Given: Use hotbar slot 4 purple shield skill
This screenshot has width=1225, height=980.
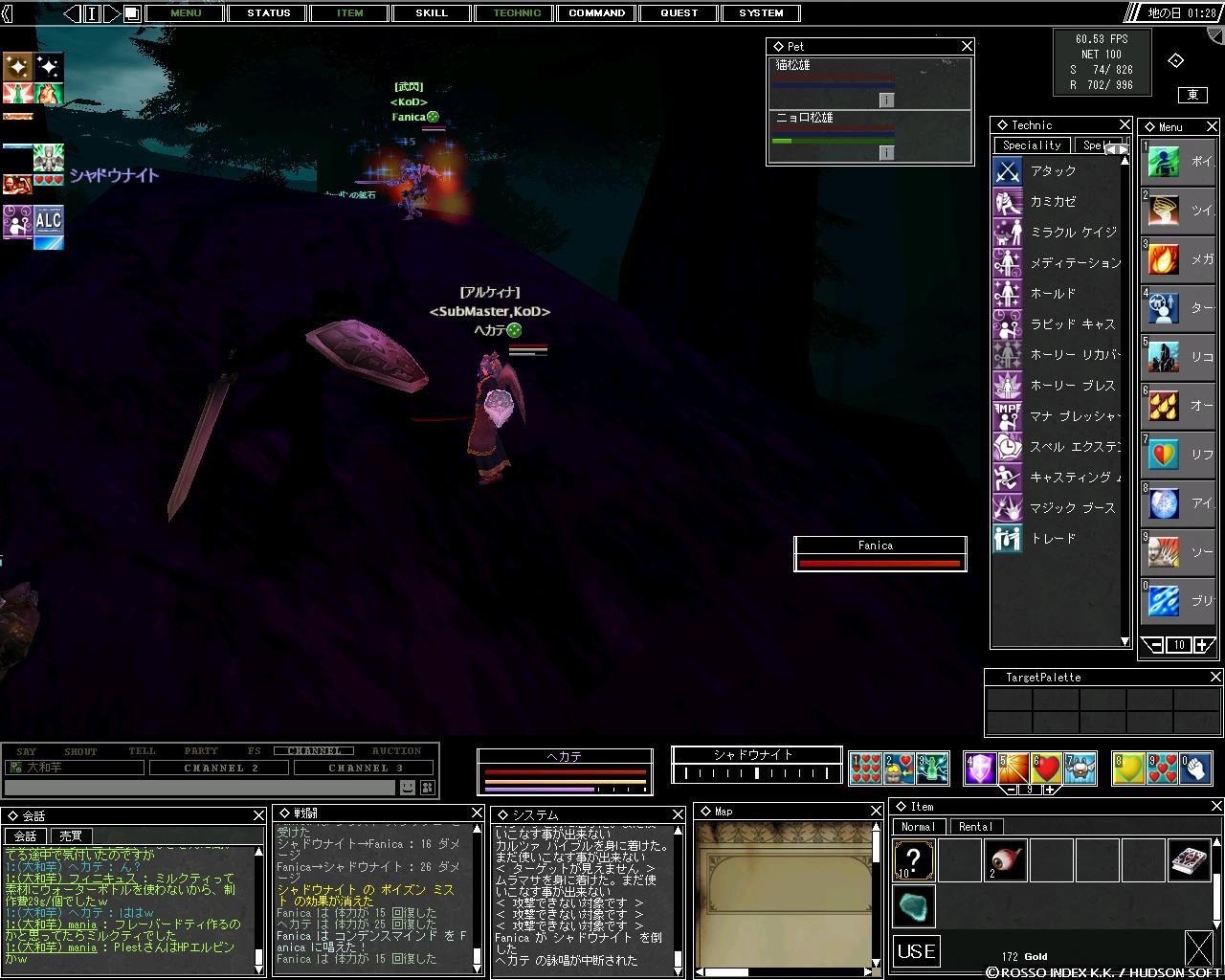Looking at the screenshot, I should click(x=980, y=769).
